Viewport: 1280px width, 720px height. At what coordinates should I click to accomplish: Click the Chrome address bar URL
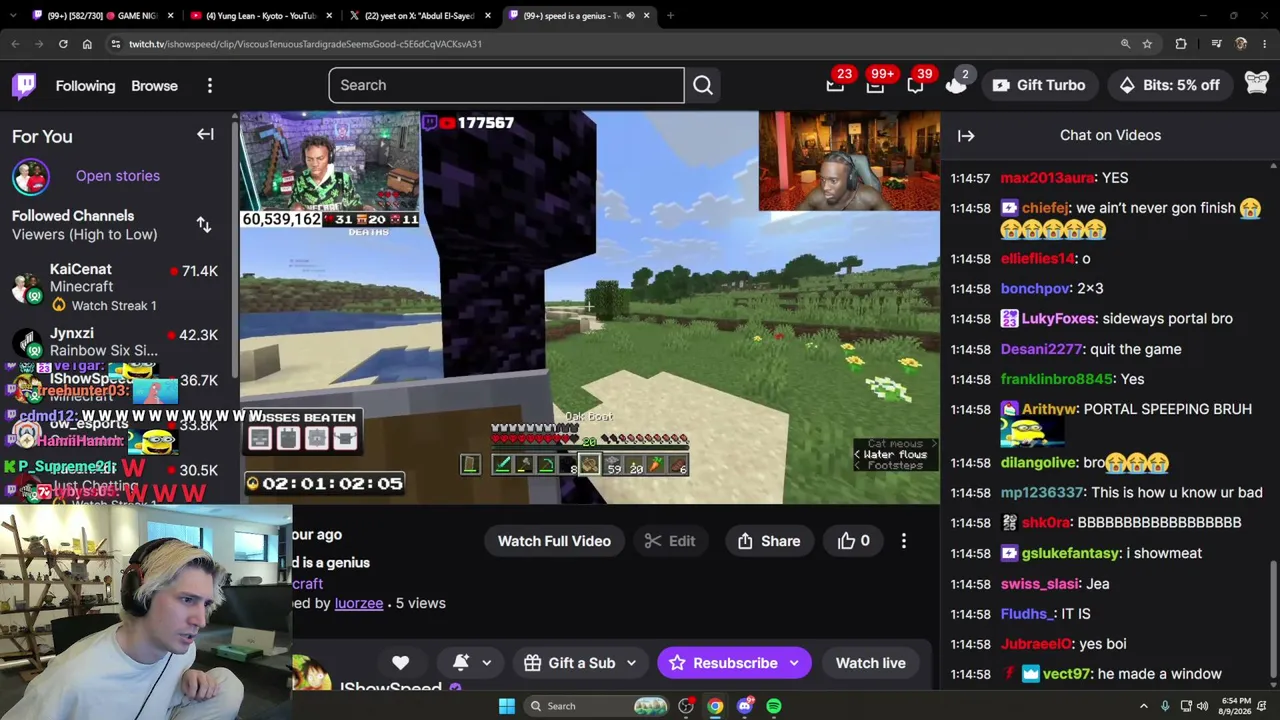(305, 44)
